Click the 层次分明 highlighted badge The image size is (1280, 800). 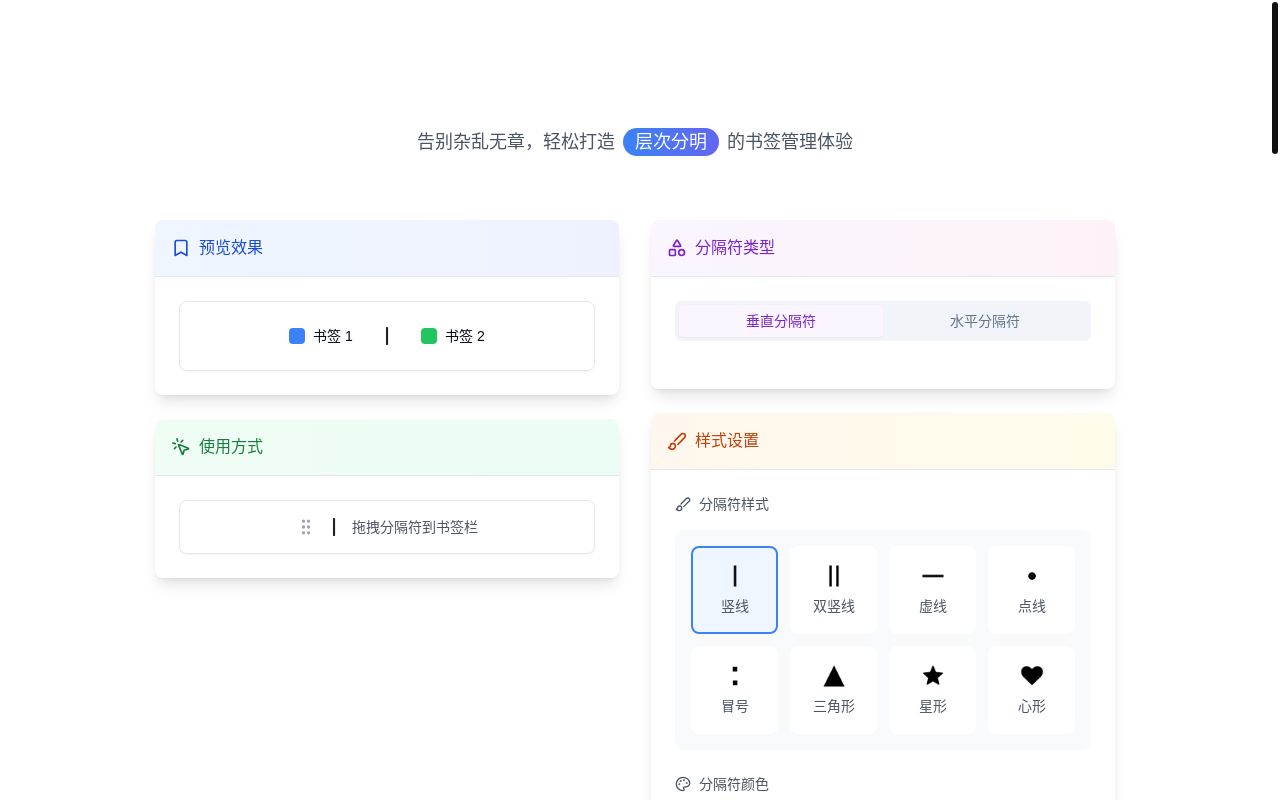click(671, 142)
